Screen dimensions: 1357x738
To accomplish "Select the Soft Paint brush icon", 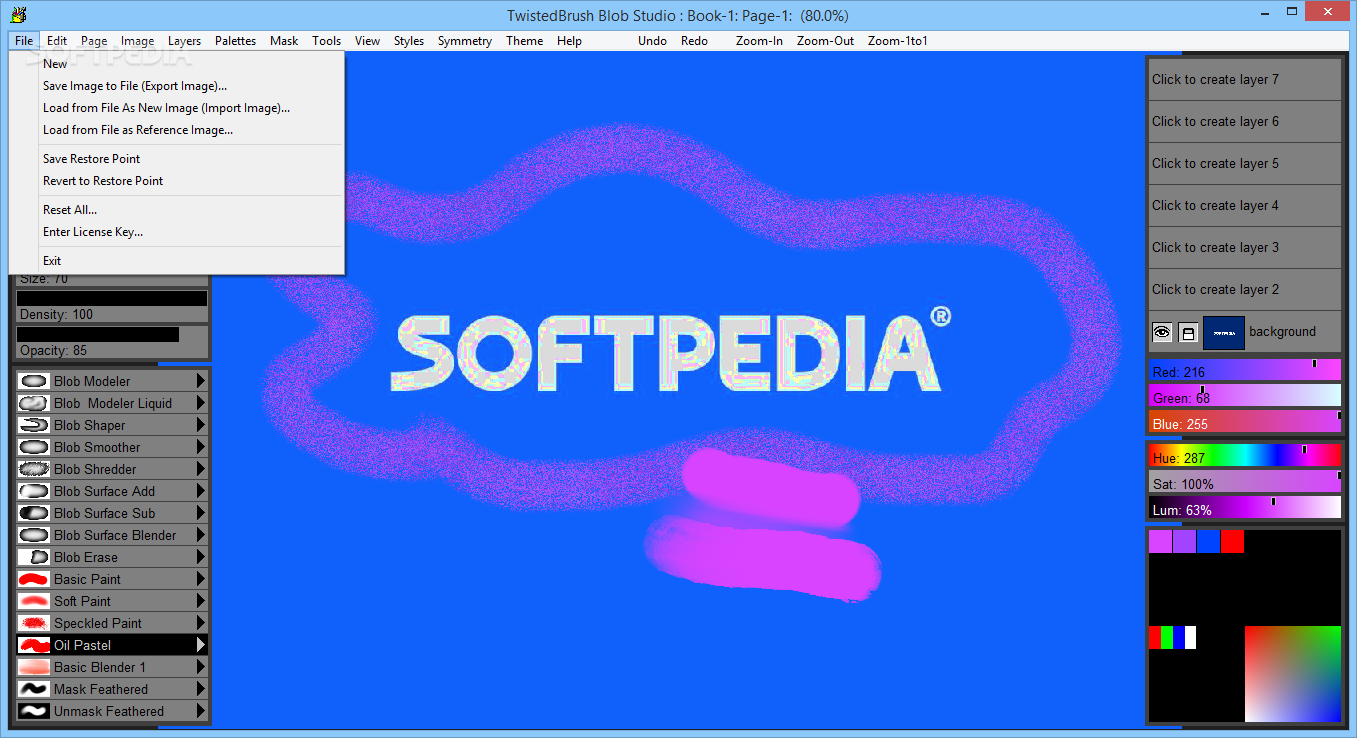I will pos(34,601).
